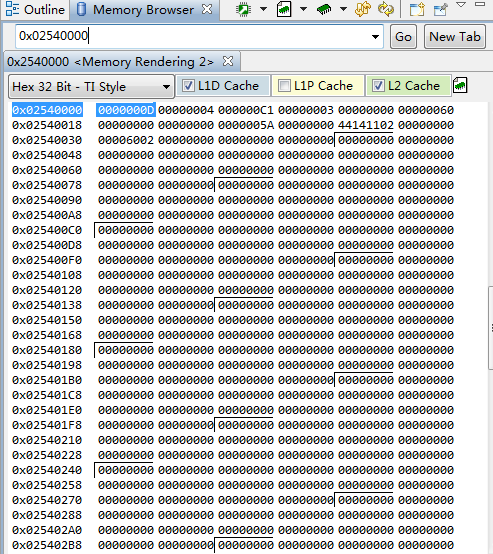The width and height of the screenshot is (493, 554).
Task: Select the address 0x02540180 row label
Action: (47, 350)
